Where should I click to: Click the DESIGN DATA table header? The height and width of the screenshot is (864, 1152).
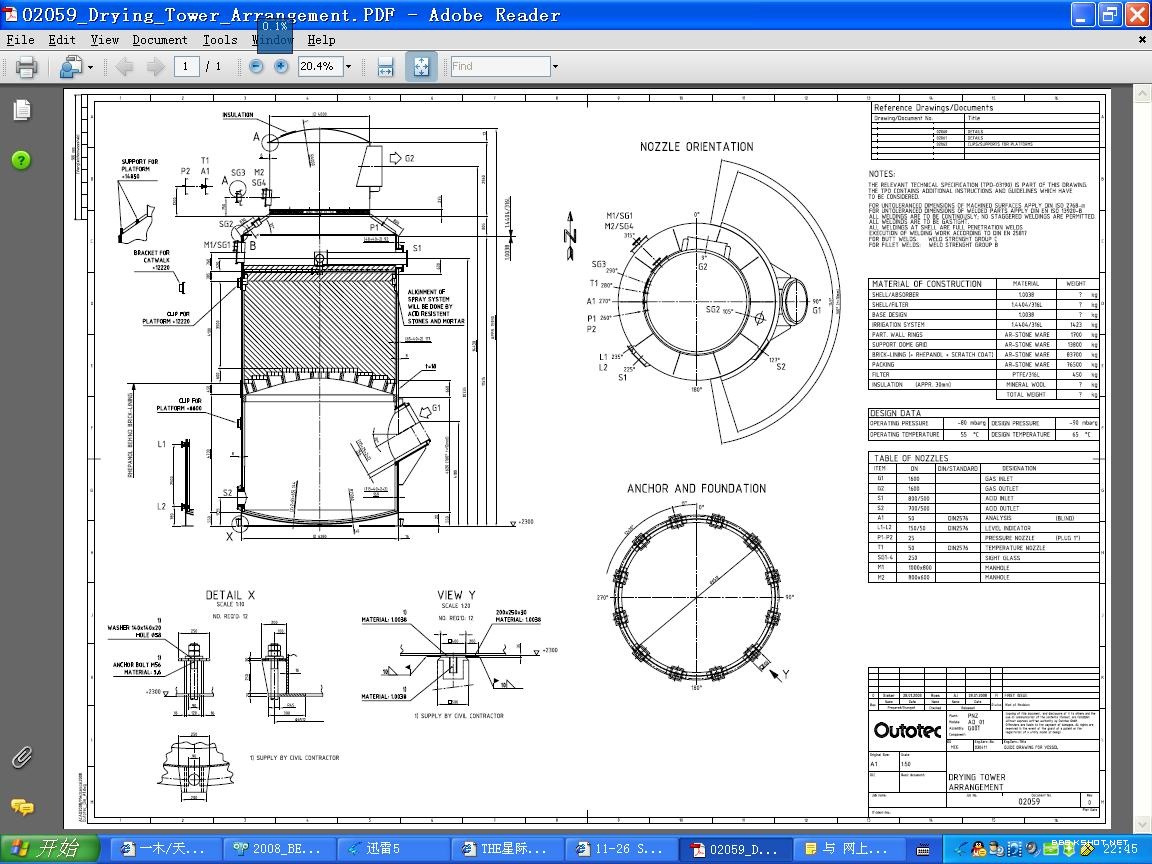pos(895,413)
